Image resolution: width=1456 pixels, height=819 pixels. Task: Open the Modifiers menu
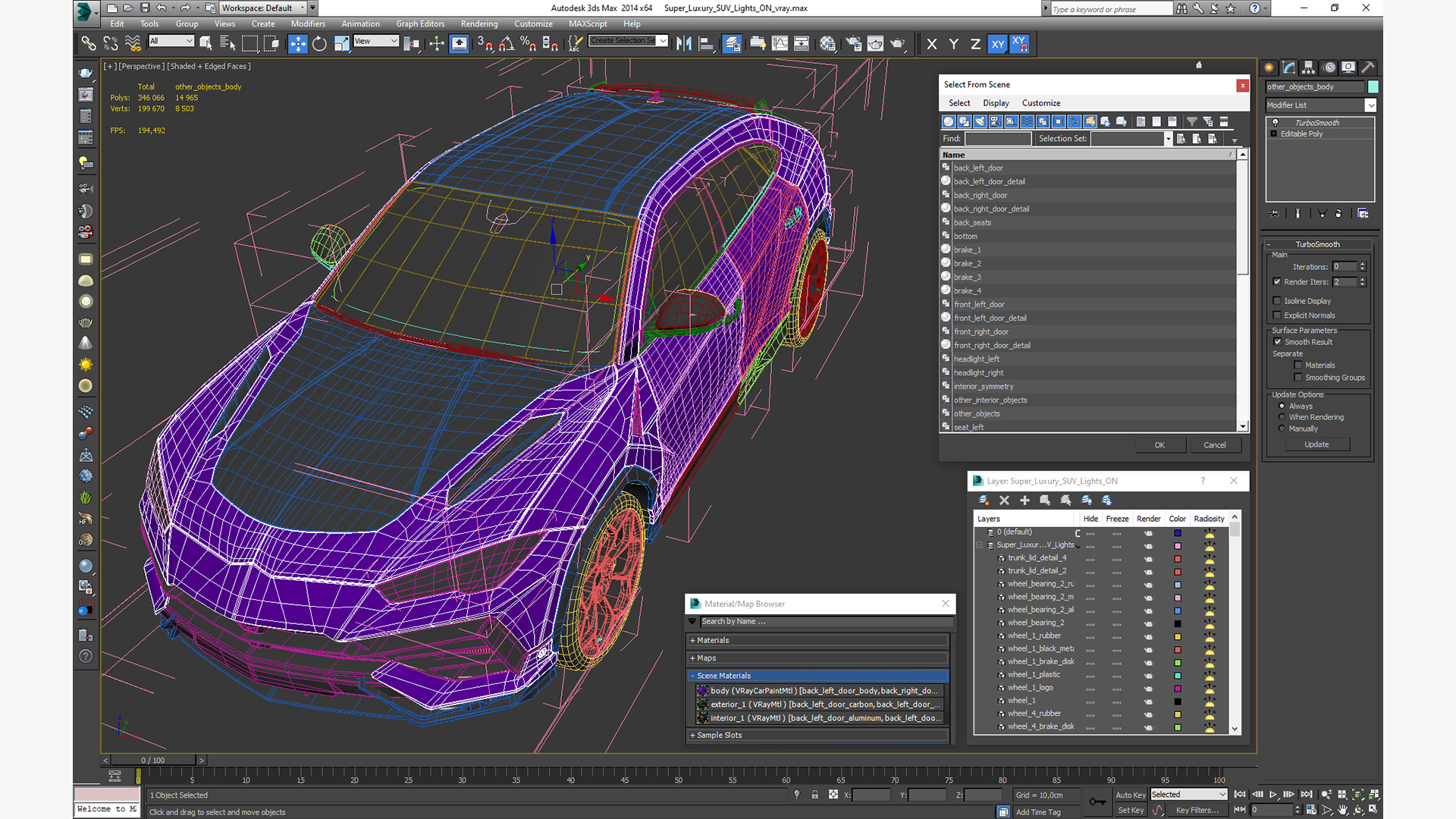pyautogui.click(x=307, y=24)
